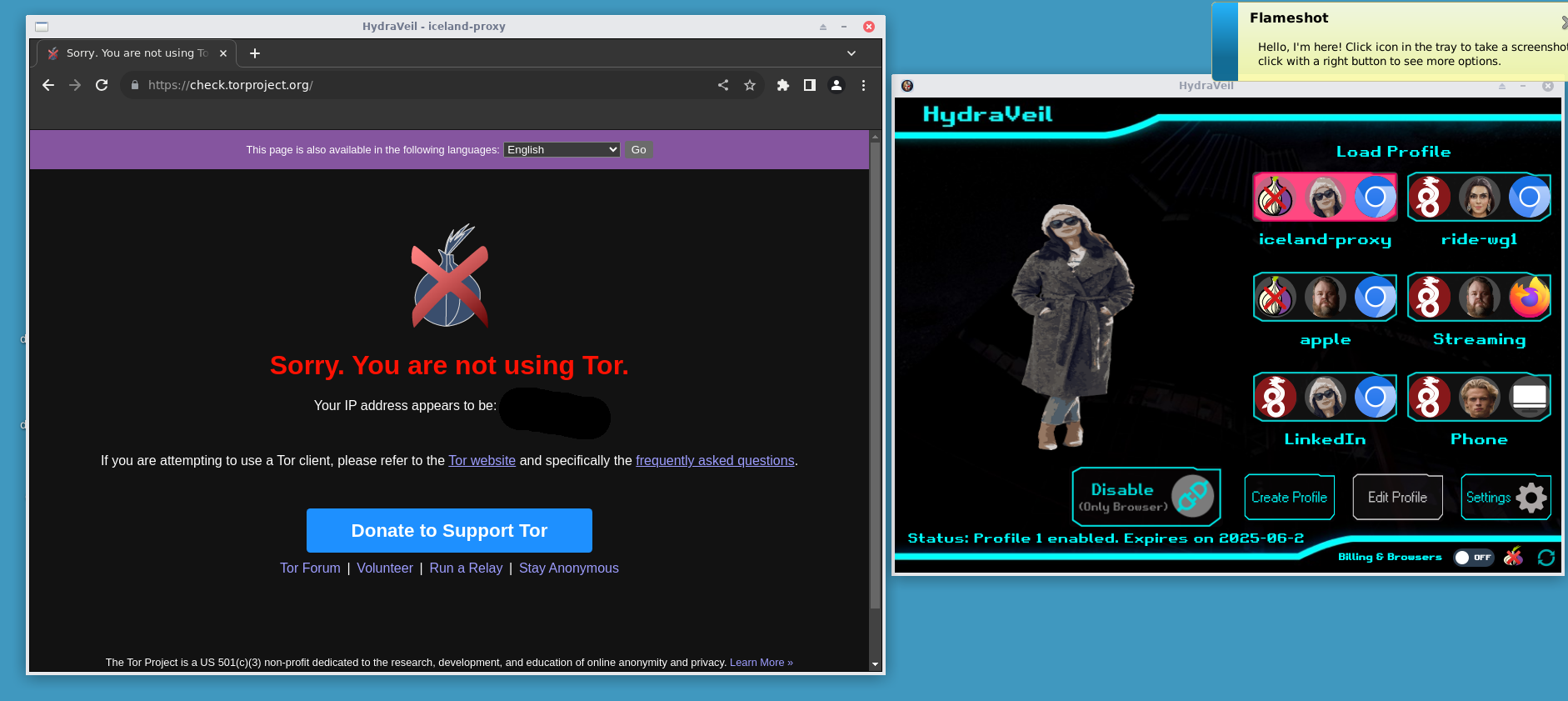
Task: Click the Disable (Only Browser) button
Action: point(1146,497)
